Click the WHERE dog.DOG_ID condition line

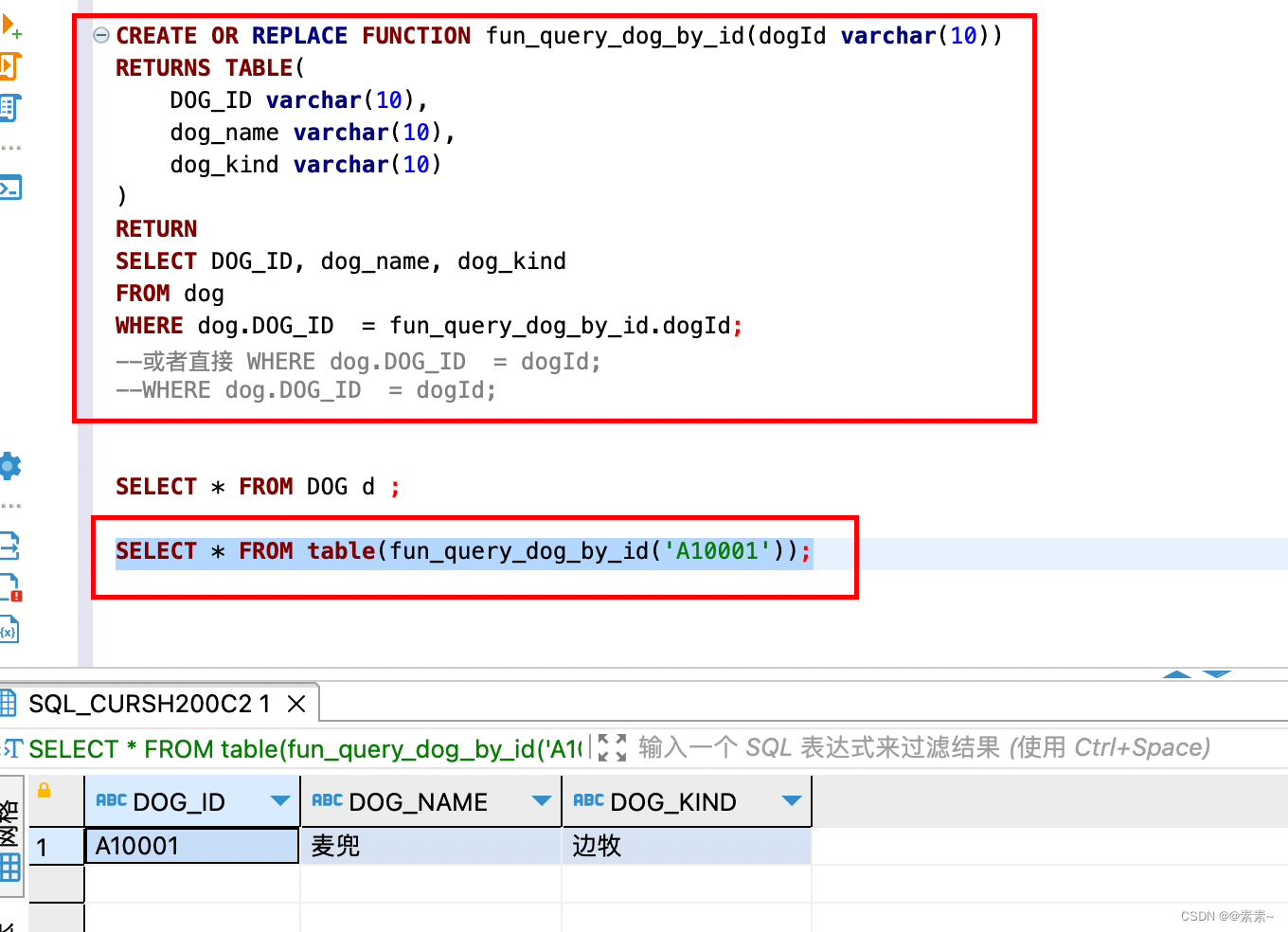(x=429, y=326)
